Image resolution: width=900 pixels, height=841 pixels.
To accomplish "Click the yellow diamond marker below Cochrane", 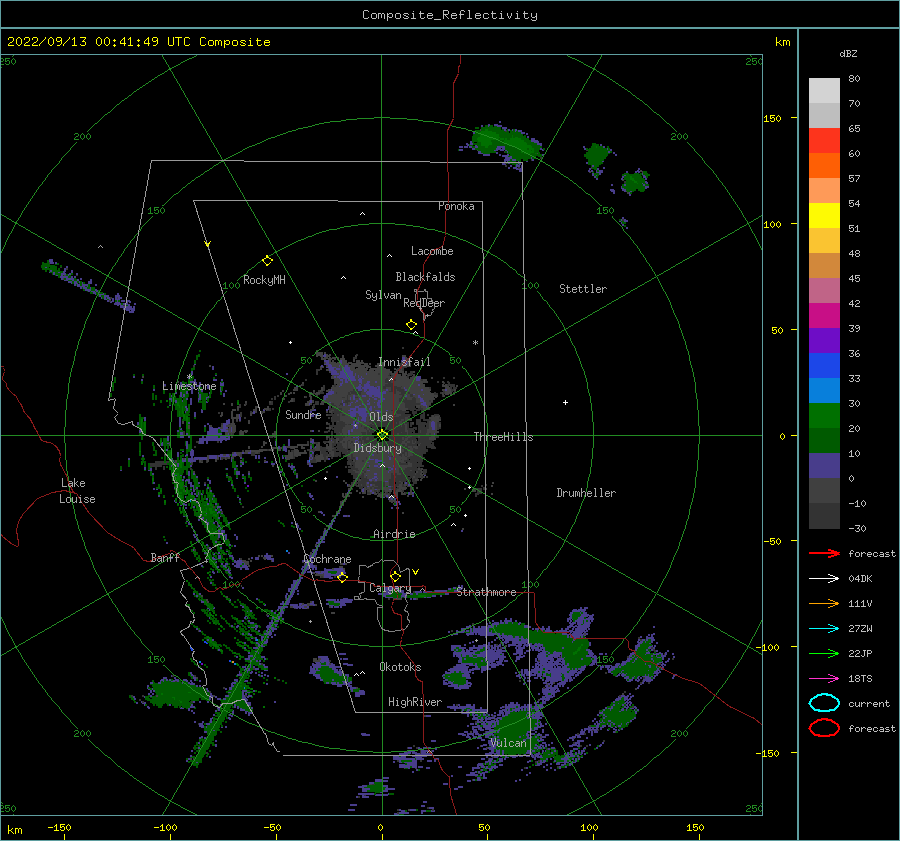I will pyautogui.click(x=342, y=577).
